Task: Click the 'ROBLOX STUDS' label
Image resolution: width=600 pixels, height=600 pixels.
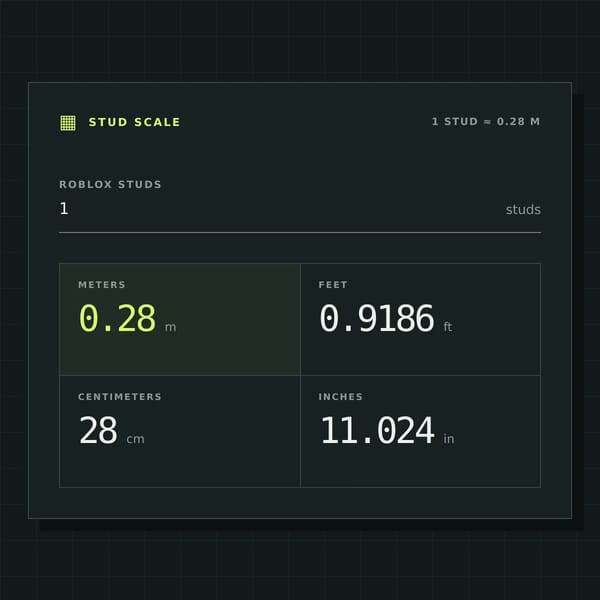Action: [110, 184]
